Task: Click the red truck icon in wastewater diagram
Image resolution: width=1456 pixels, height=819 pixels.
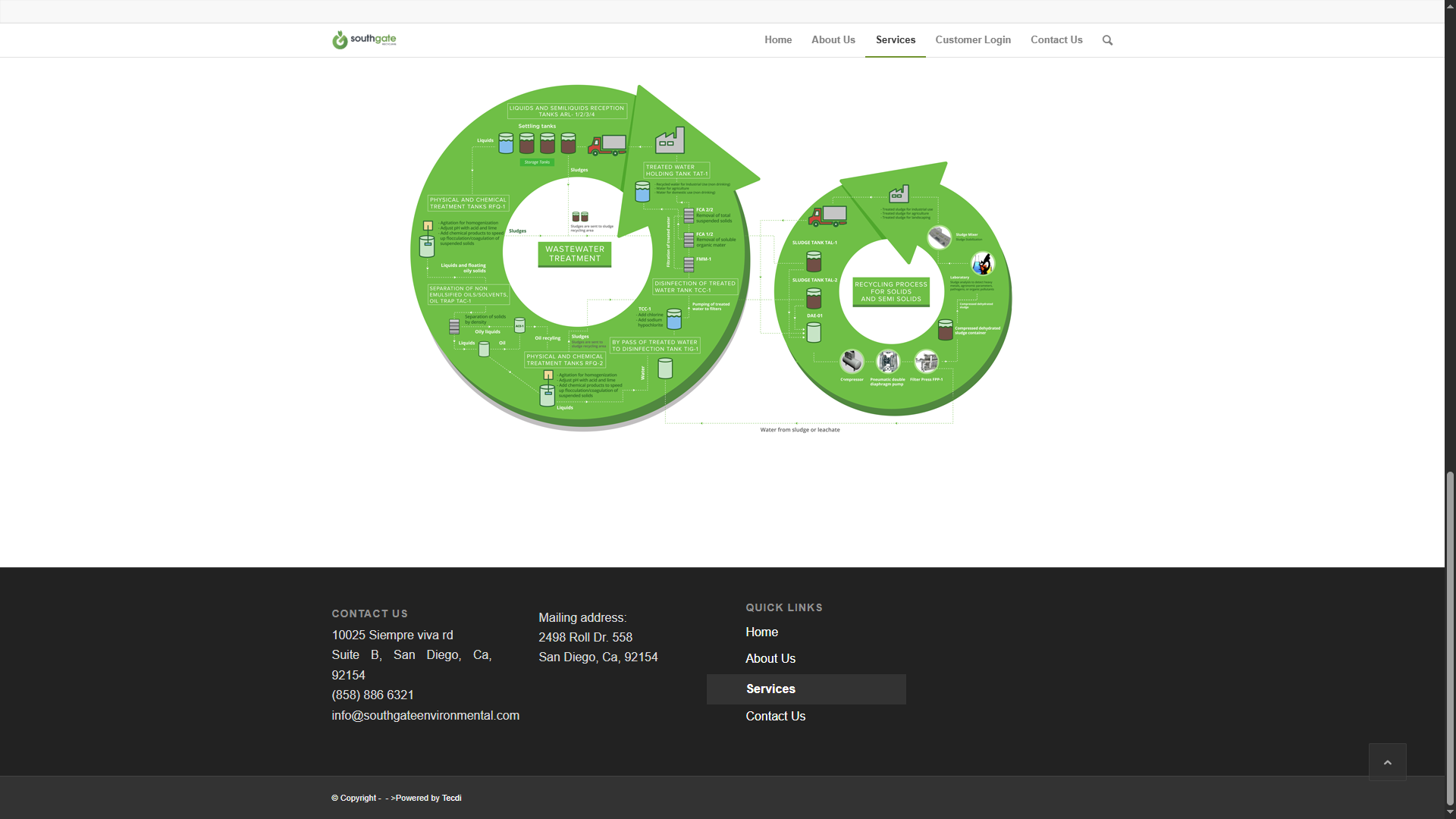Action: [607, 144]
